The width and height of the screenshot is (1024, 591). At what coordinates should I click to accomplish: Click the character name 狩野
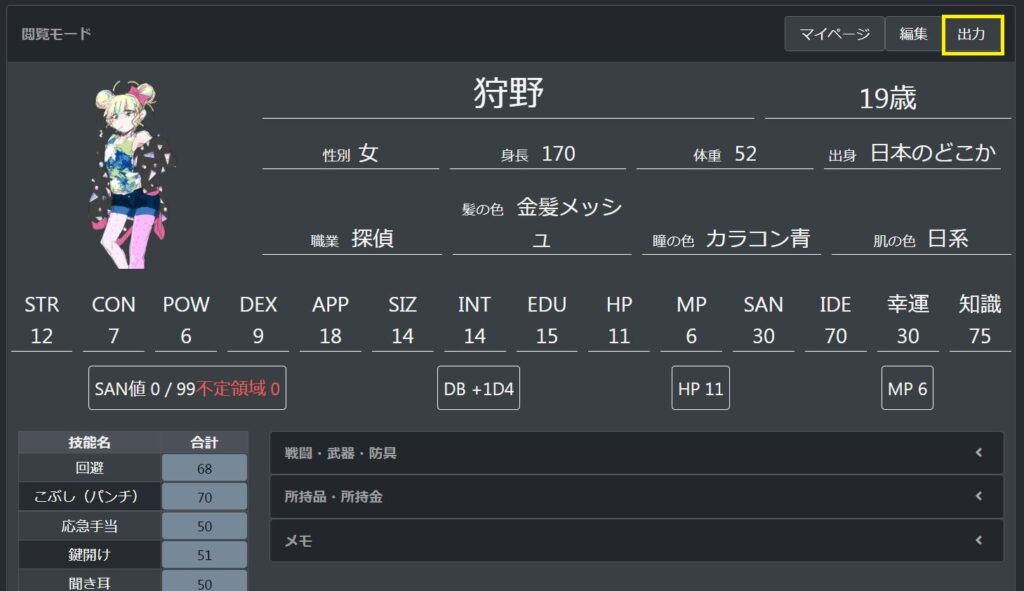coord(508,95)
